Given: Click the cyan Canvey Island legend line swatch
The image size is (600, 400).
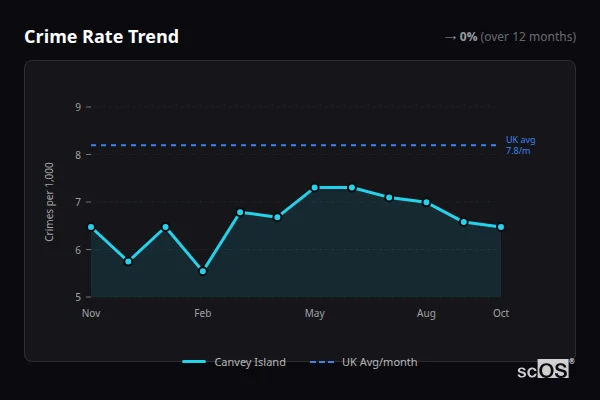Looking at the screenshot, I should (x=194, y=362).
